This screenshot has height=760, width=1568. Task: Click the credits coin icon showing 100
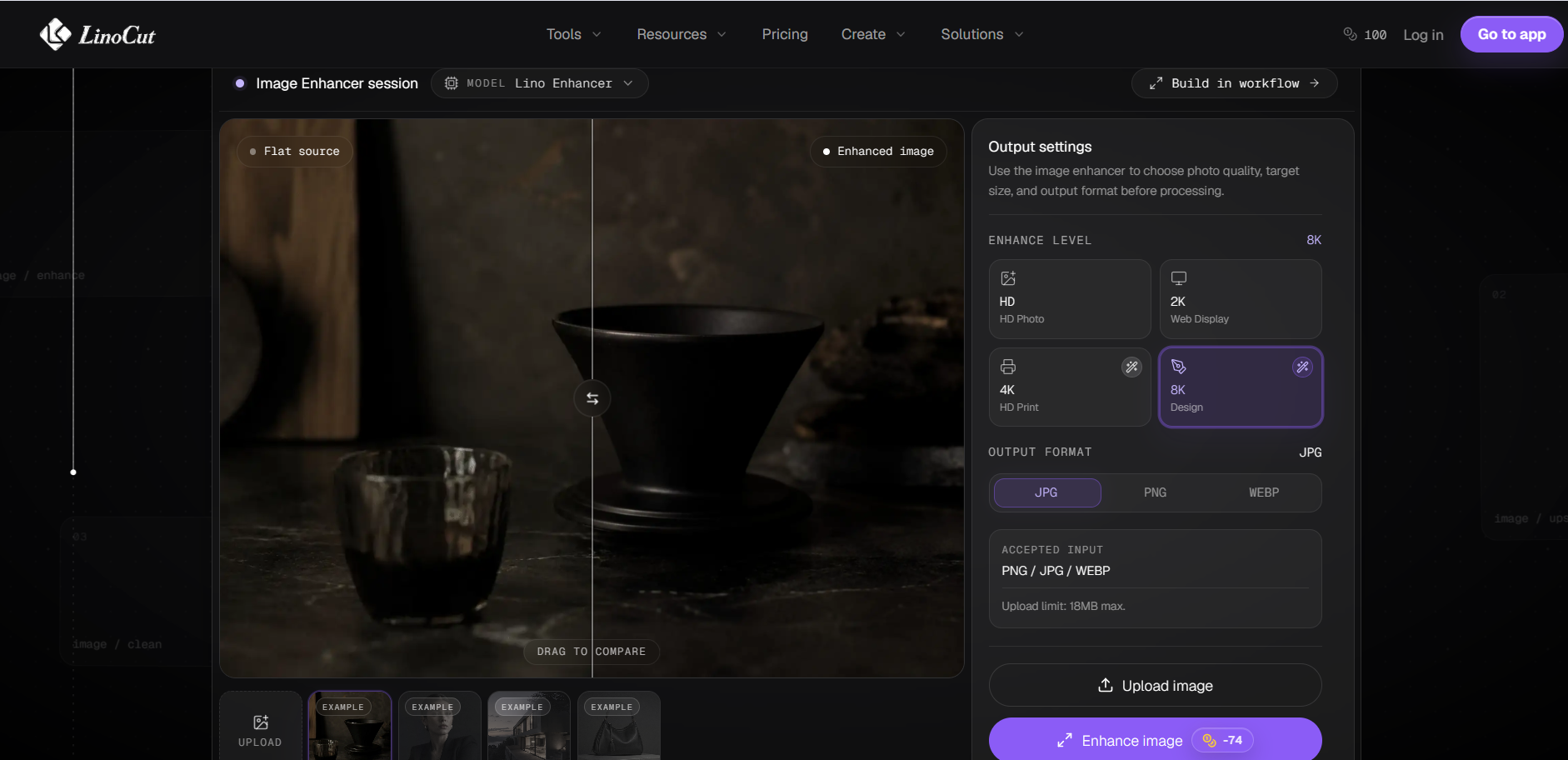[x=1350, y=34]
